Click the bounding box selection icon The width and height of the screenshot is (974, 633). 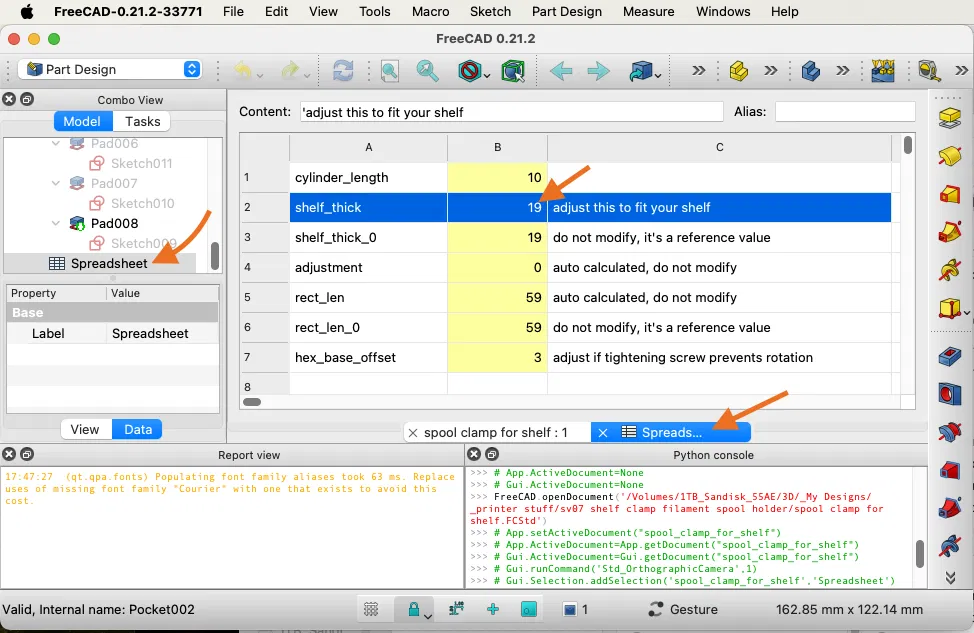click(x=513, y=71)
